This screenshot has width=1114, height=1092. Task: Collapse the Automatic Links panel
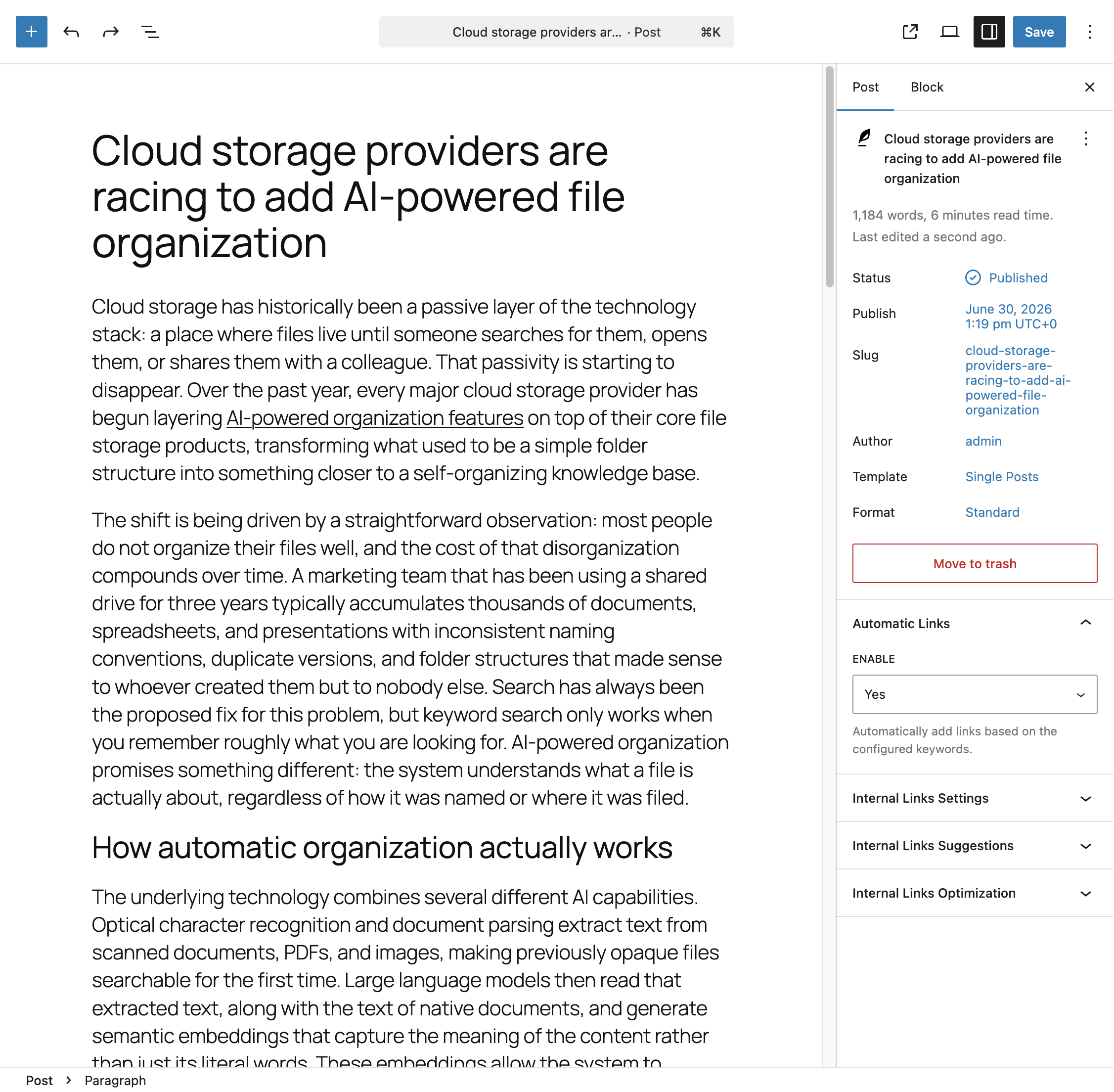[x=975, y=624]
